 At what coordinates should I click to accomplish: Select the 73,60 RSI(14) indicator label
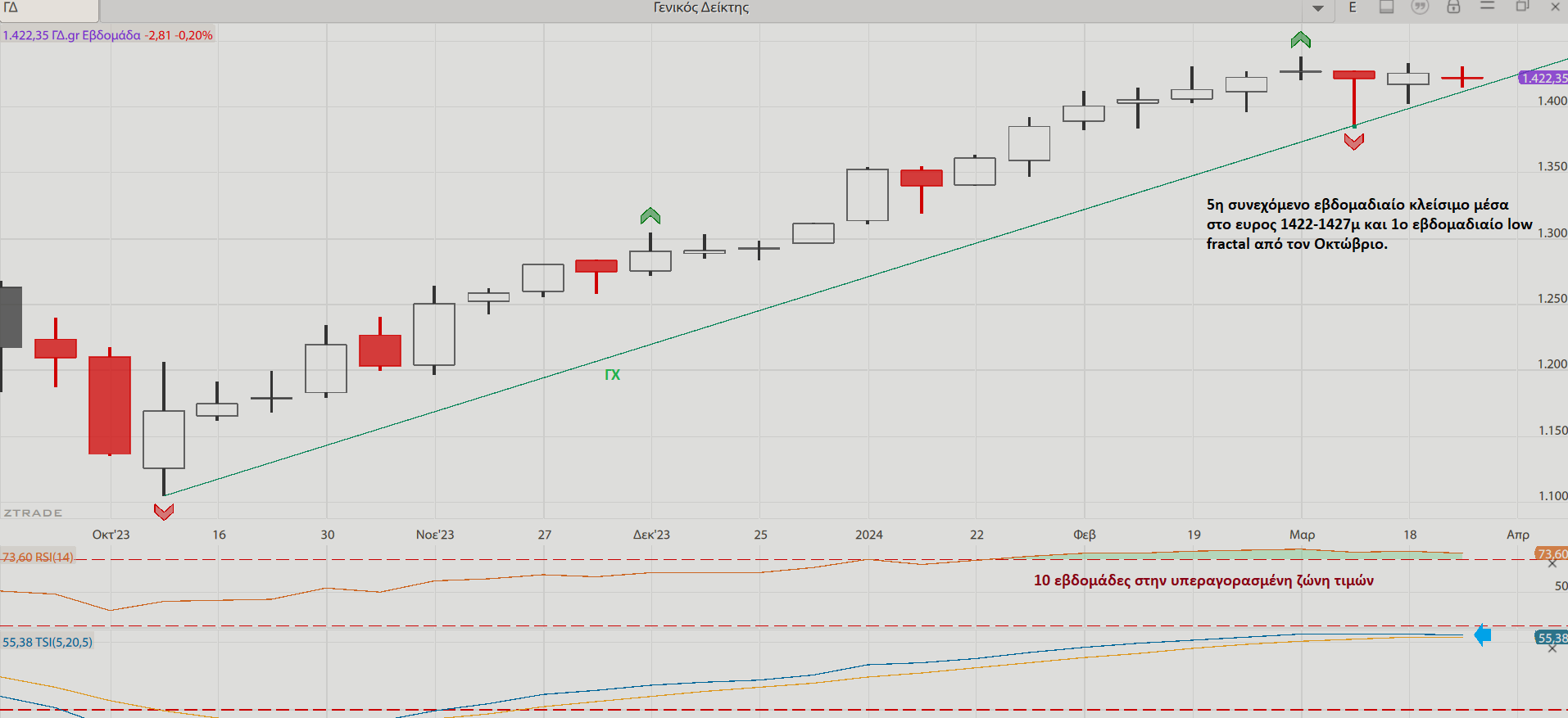(38, 557)
